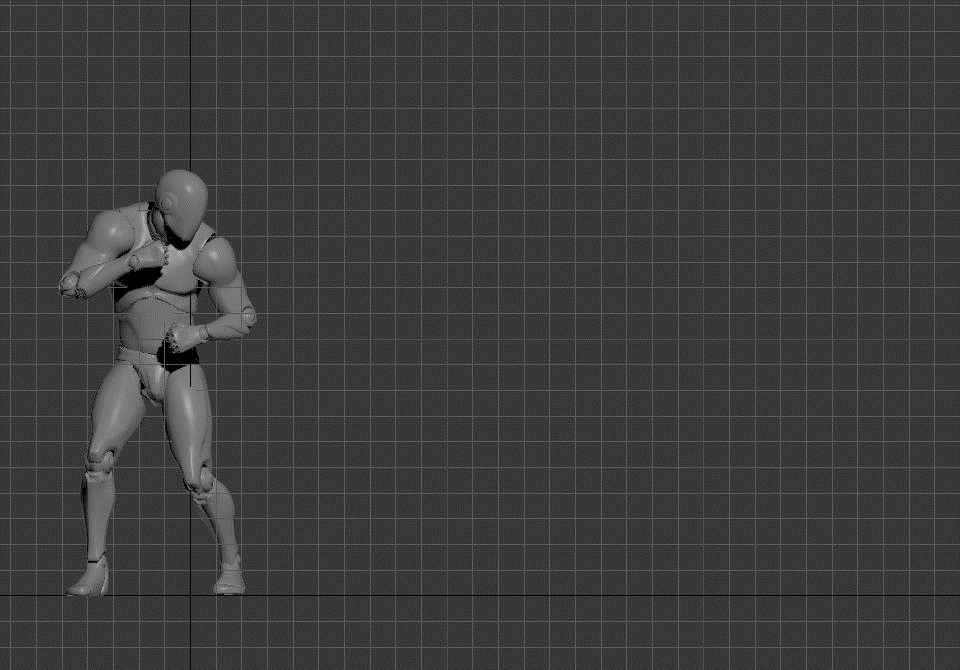This screenshot has width=960, height=670.
Task: Click the fist held at waist level
Action: click(183, 337)
